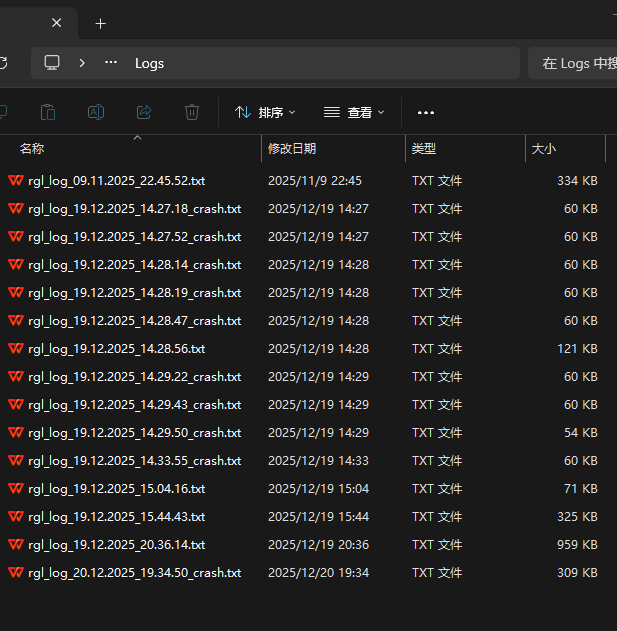Sort files by 修改日期 column header

292,149
